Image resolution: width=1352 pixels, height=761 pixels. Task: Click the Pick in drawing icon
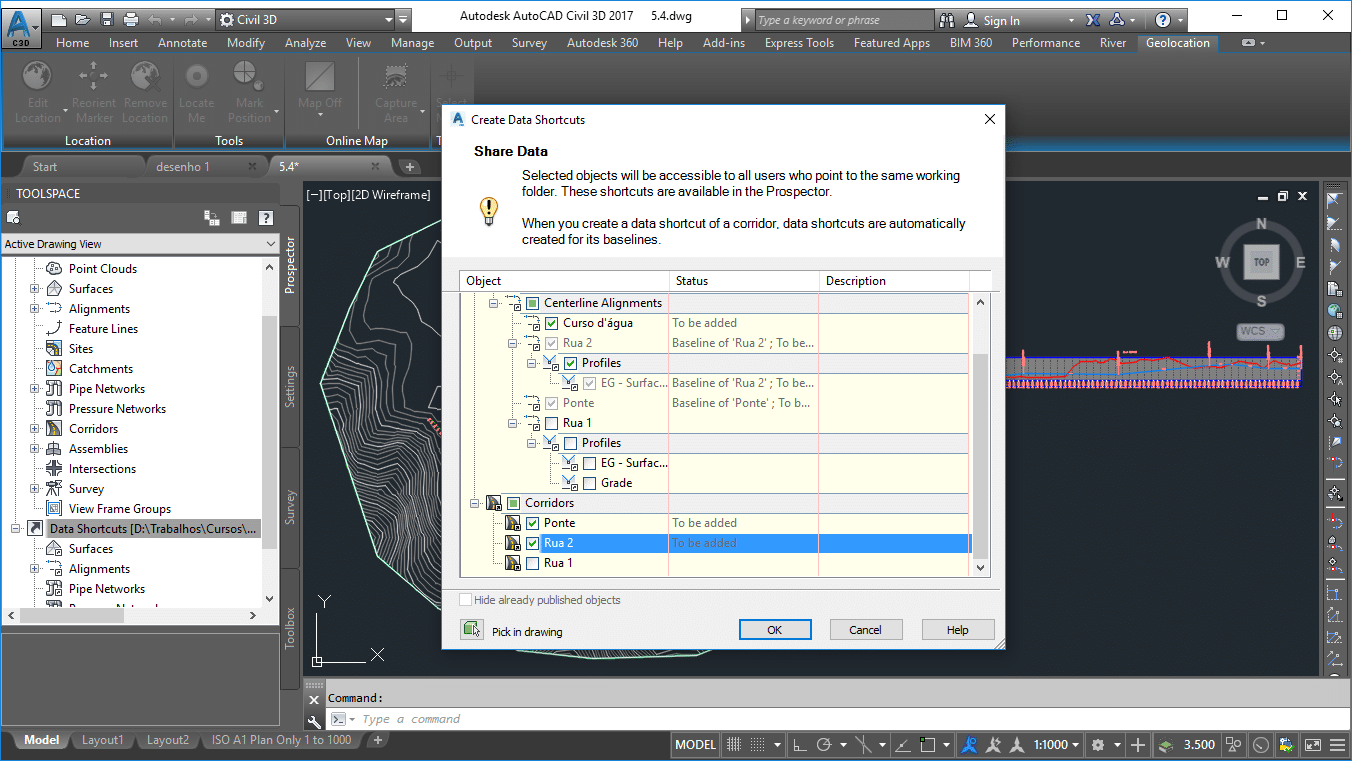pyautogui.click(x=472, y=630)
